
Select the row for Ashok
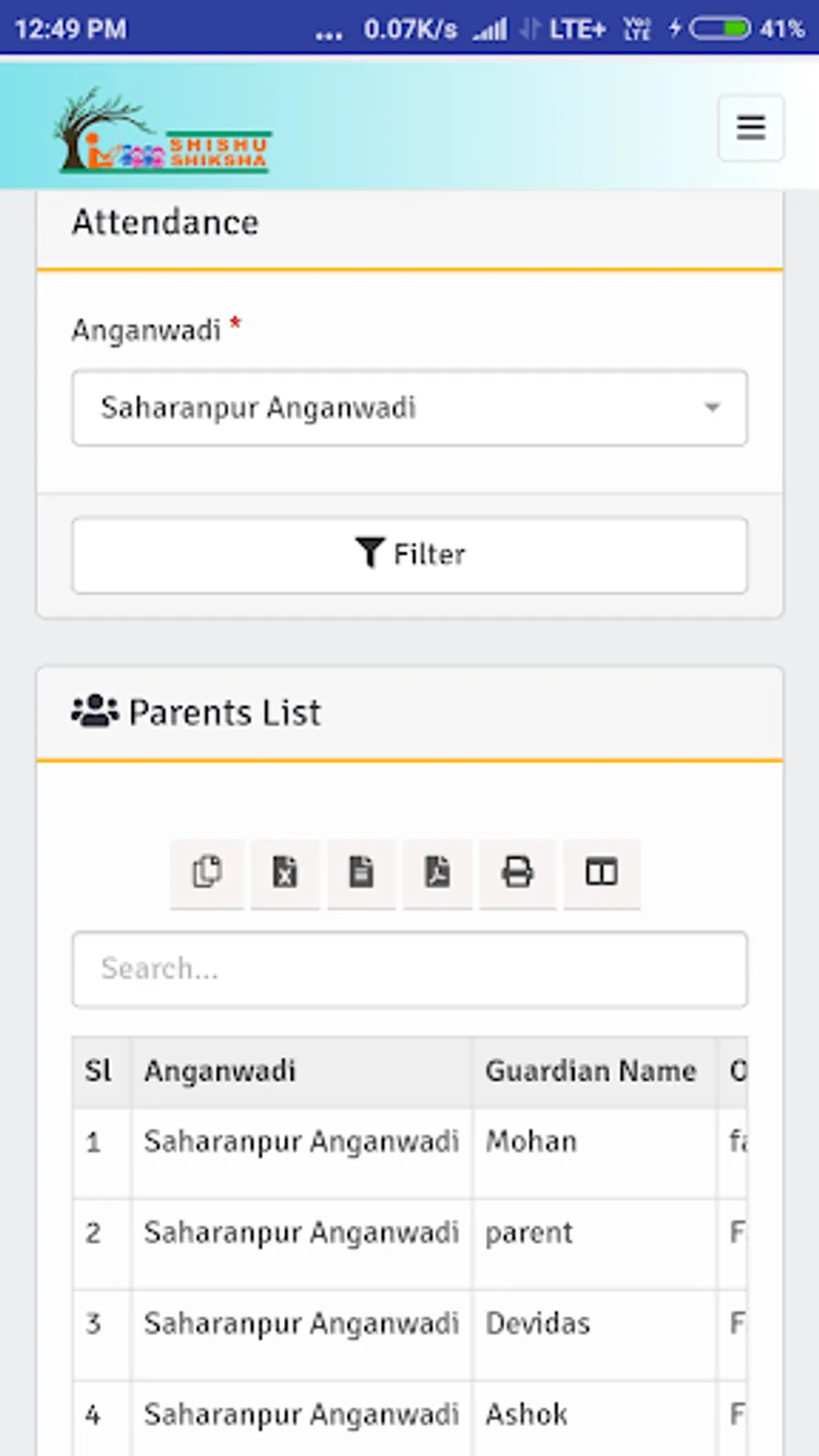pyautogui.click(x=527, y=1415)
